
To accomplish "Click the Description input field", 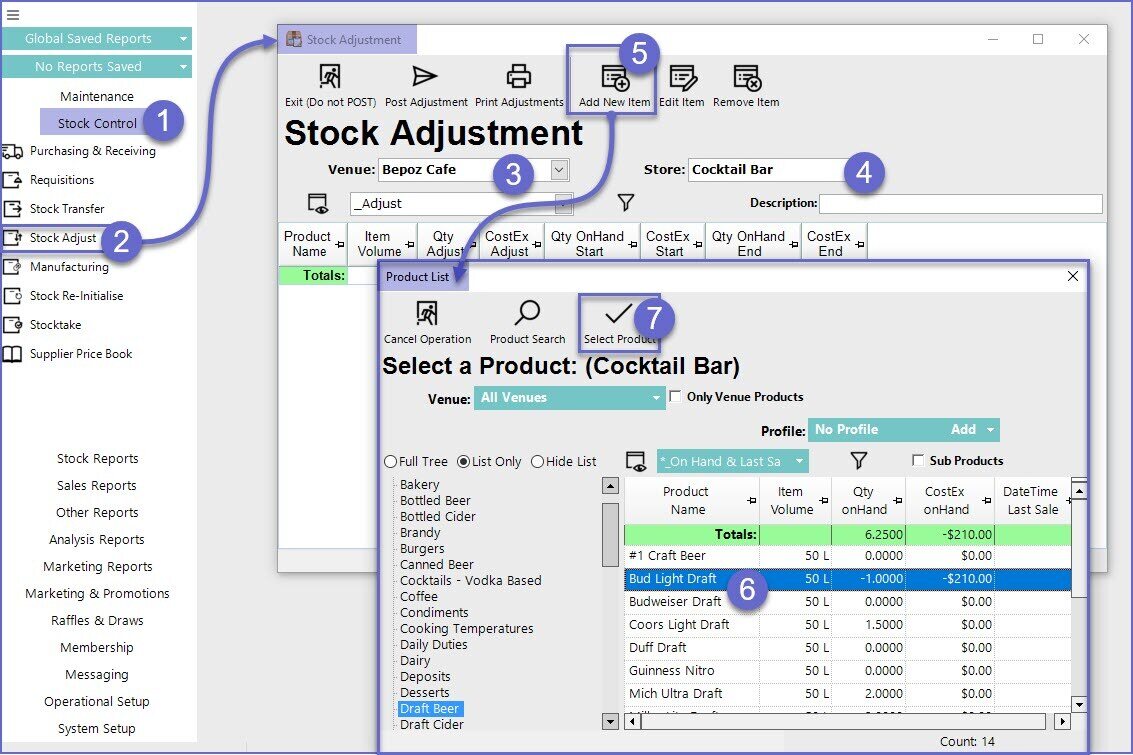I will tap(960, 204).
